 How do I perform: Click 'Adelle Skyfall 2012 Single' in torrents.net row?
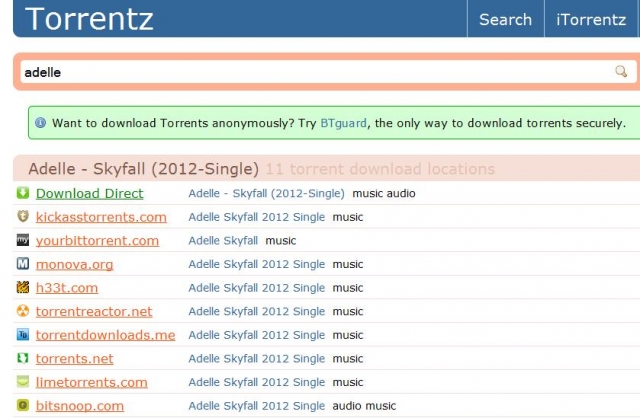256,359
